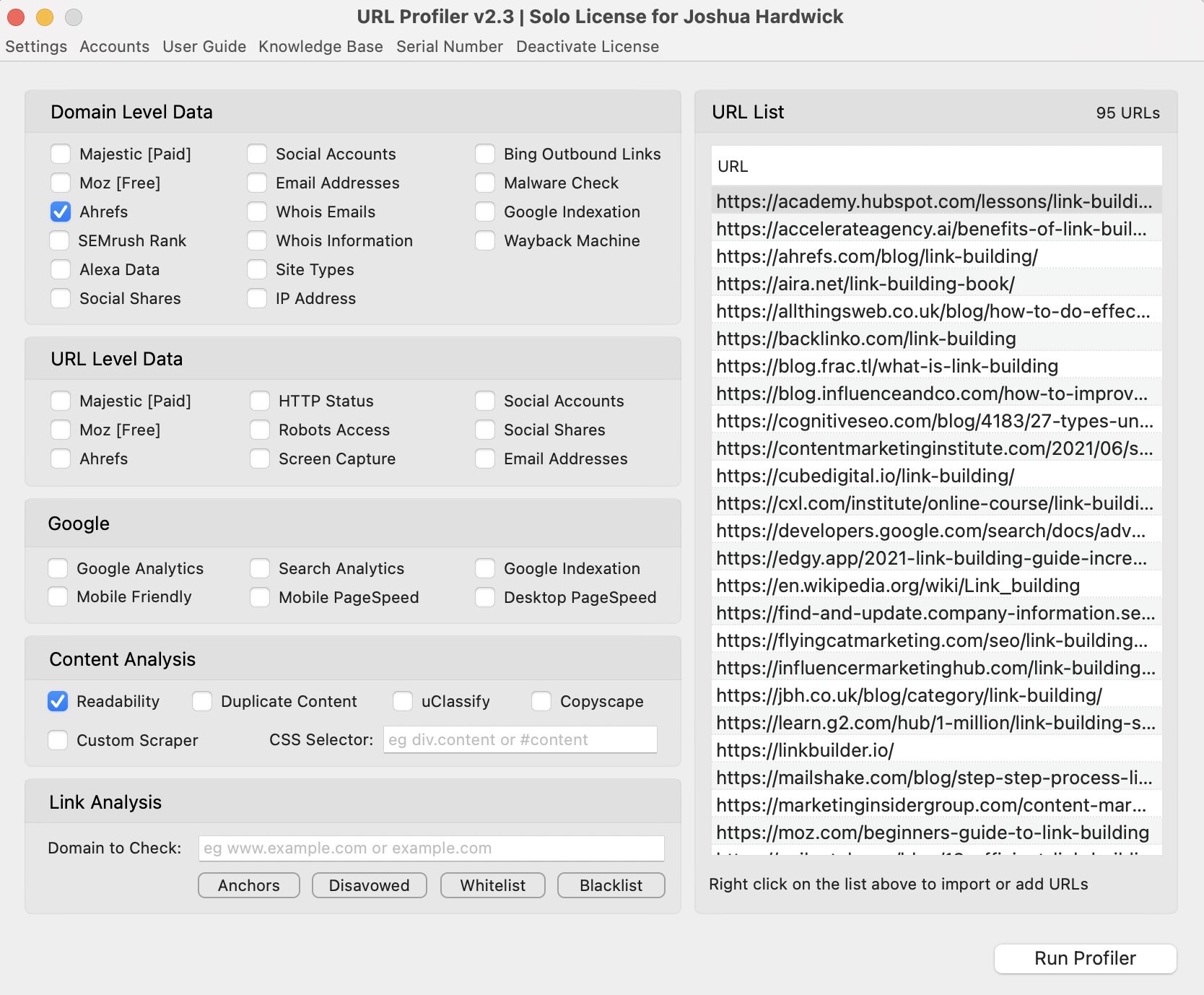Disable the Readability content analysis
This screenshot has width=1204, height=995.
58,701
